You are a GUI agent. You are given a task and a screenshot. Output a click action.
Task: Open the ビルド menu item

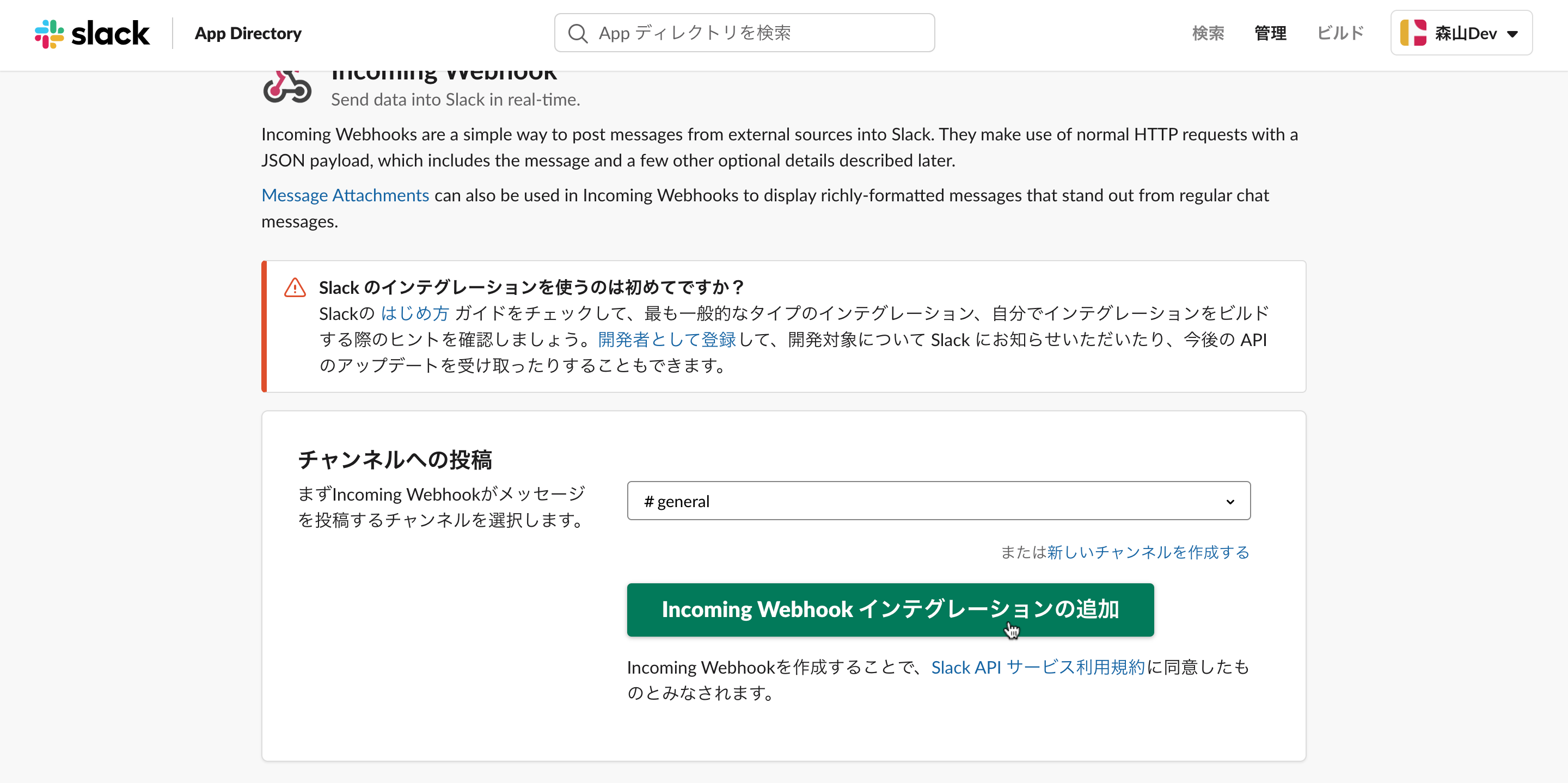pyautogui.click(x=1340, y=33)
